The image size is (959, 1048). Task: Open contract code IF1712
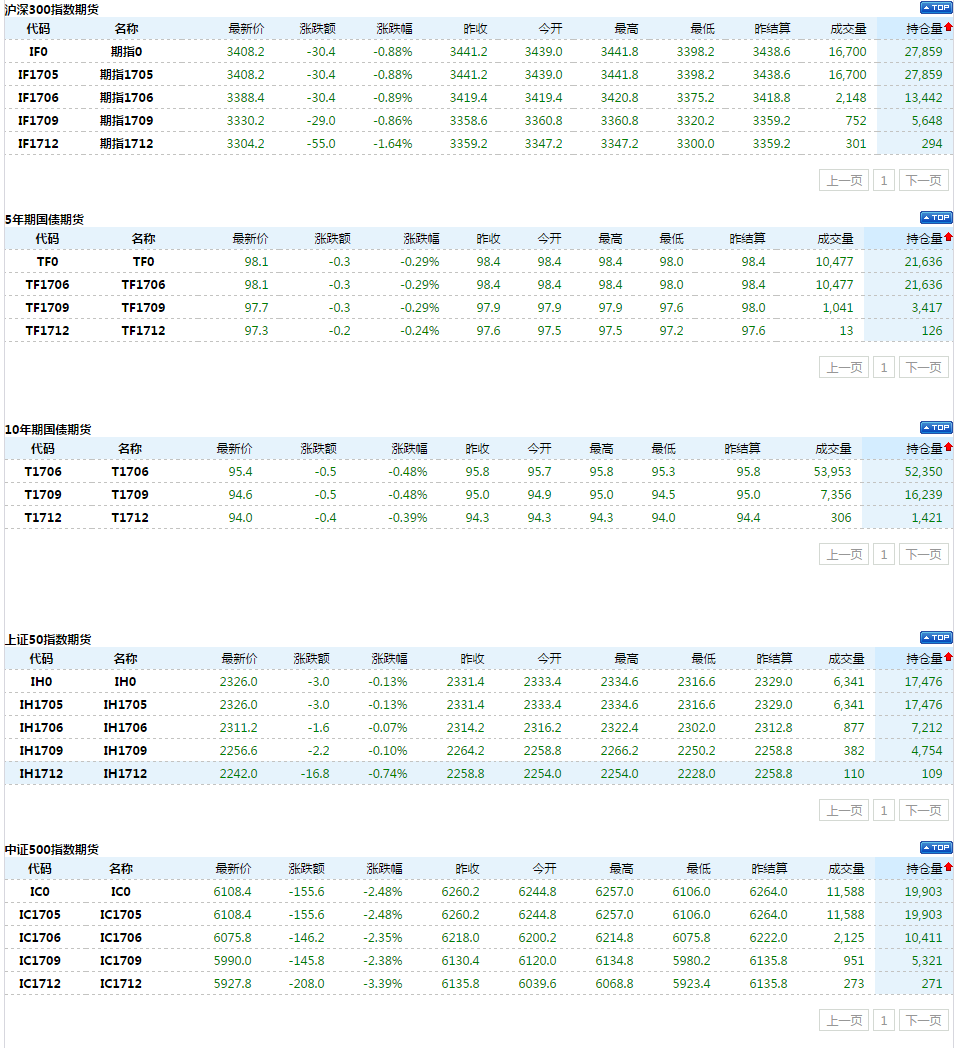pyautogui.click(x=38, y=144)
